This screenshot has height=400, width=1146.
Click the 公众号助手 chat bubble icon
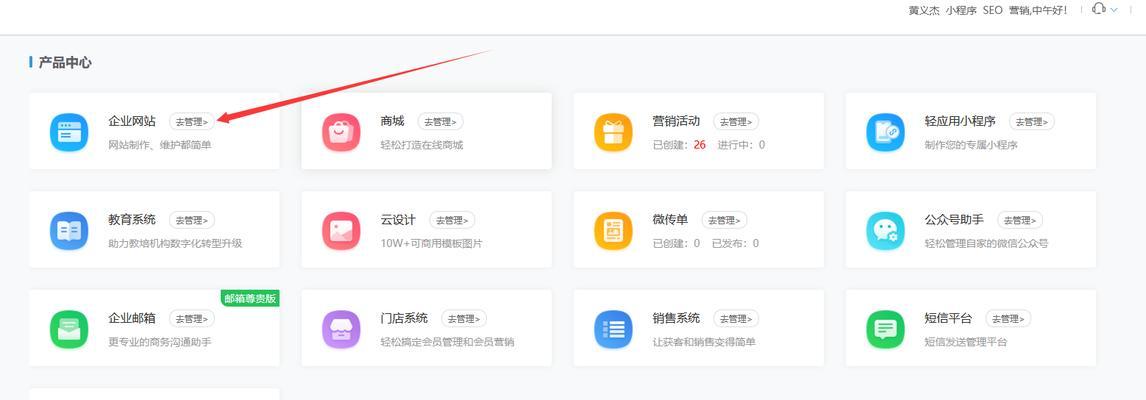tap(885, 231)
